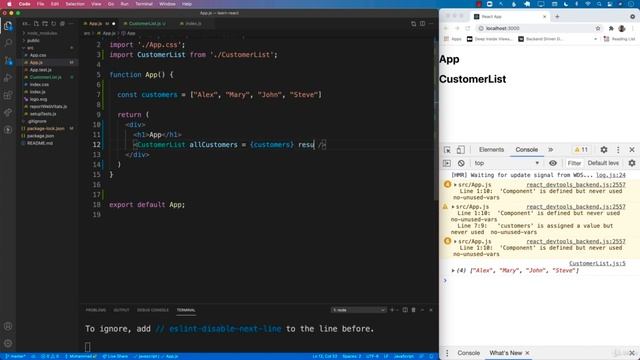Screen dimensions: 640x360
Task: Open the Selection menu in the menu bar
Action: click(75, 4)
